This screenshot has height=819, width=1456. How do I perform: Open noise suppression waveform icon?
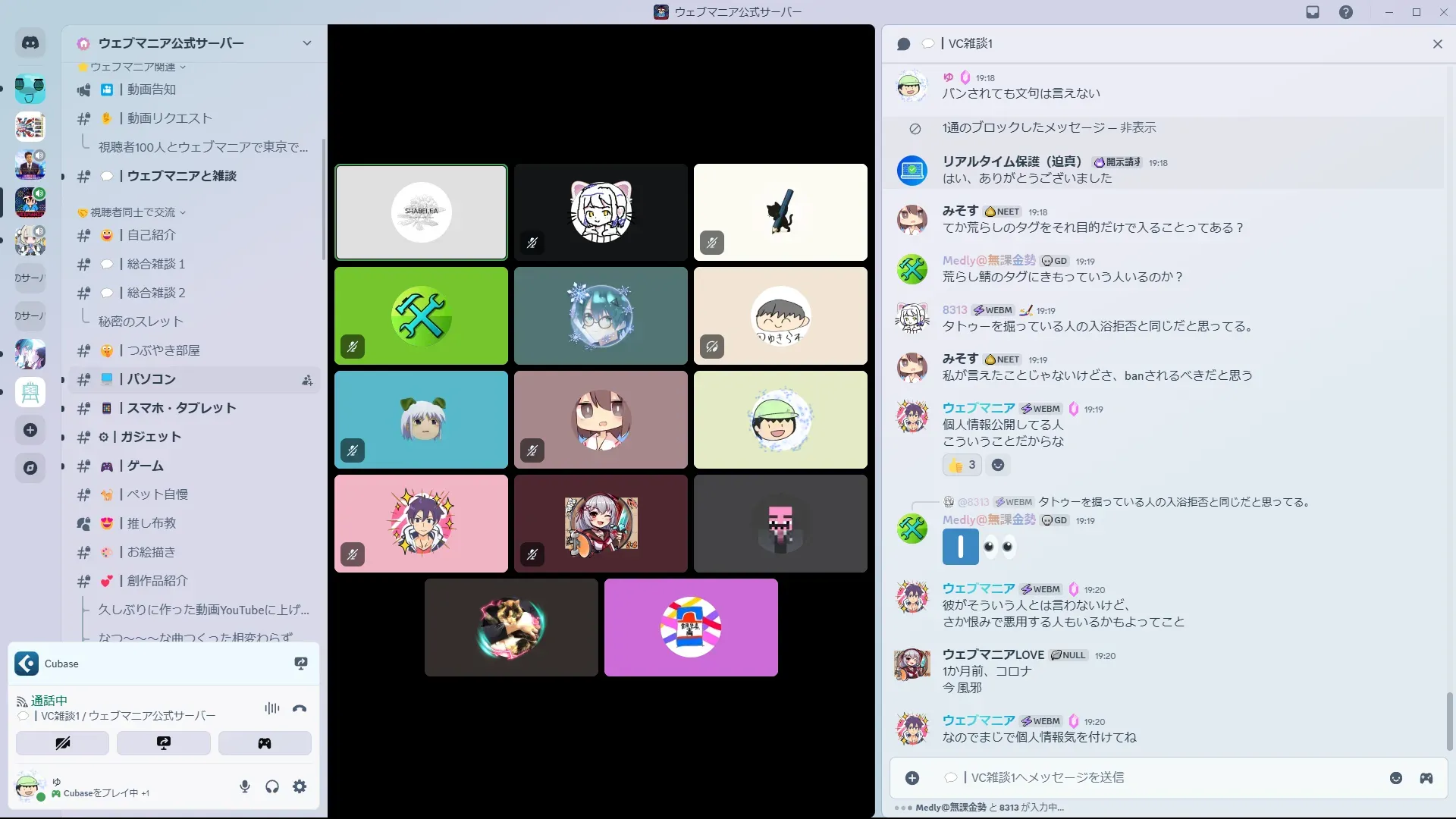[x=271, y=708]
